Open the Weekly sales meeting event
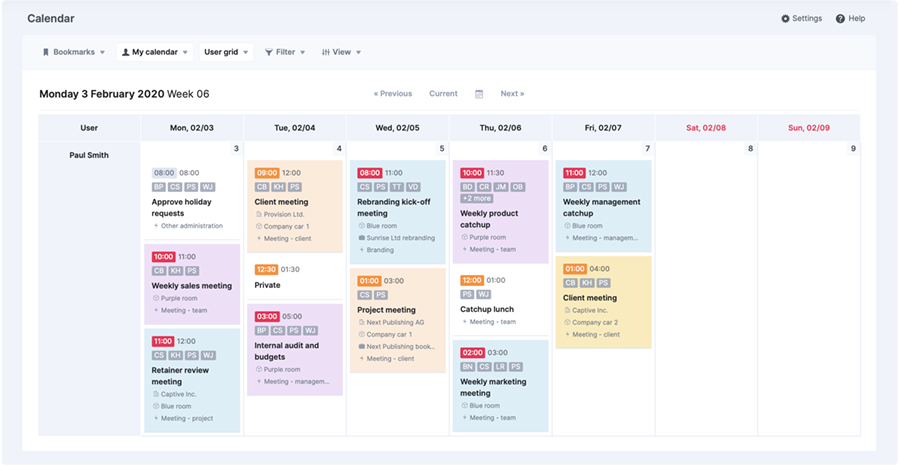 click(x=192, y=285)
